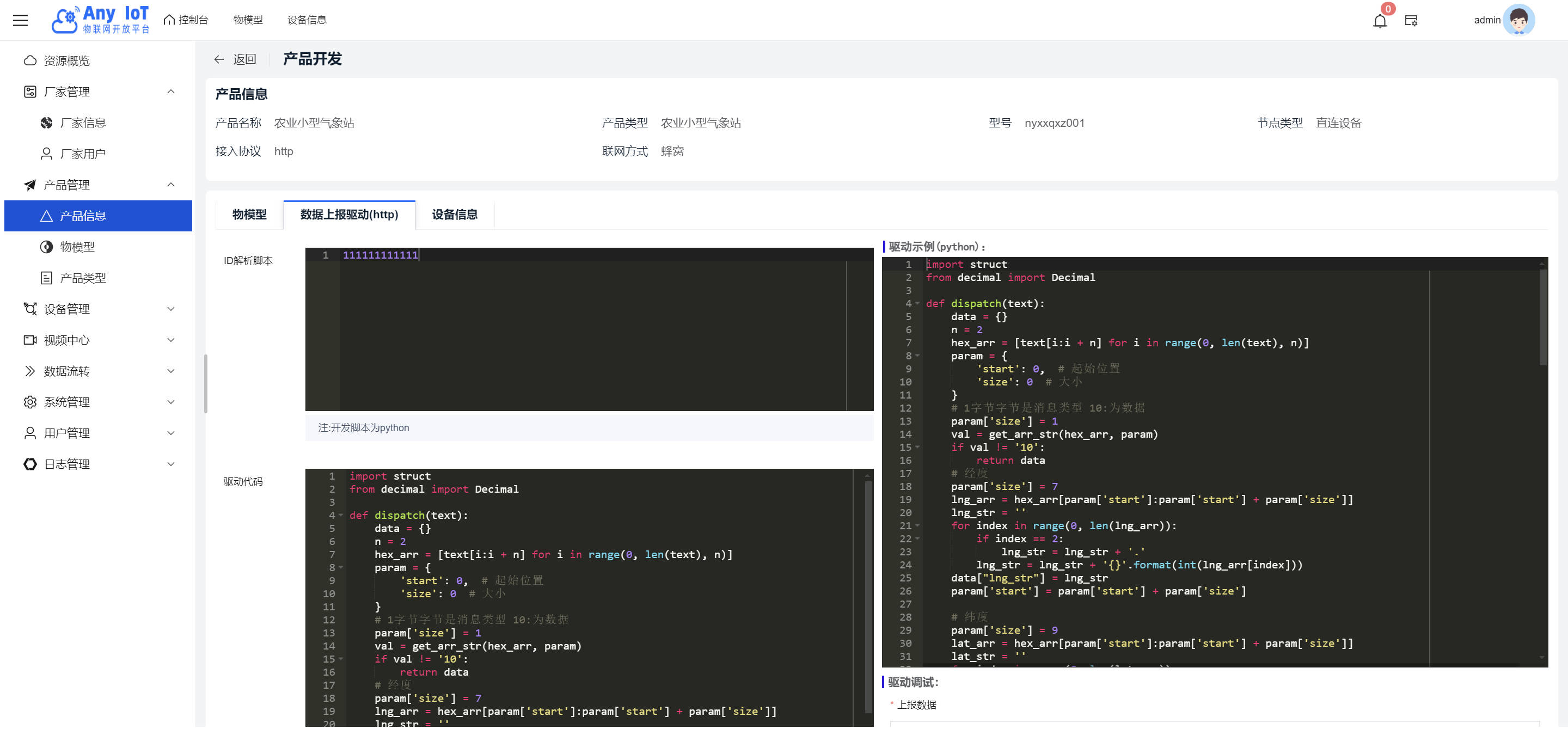Collapse the 厂家管理 menu group

click(x=171, y=92)
